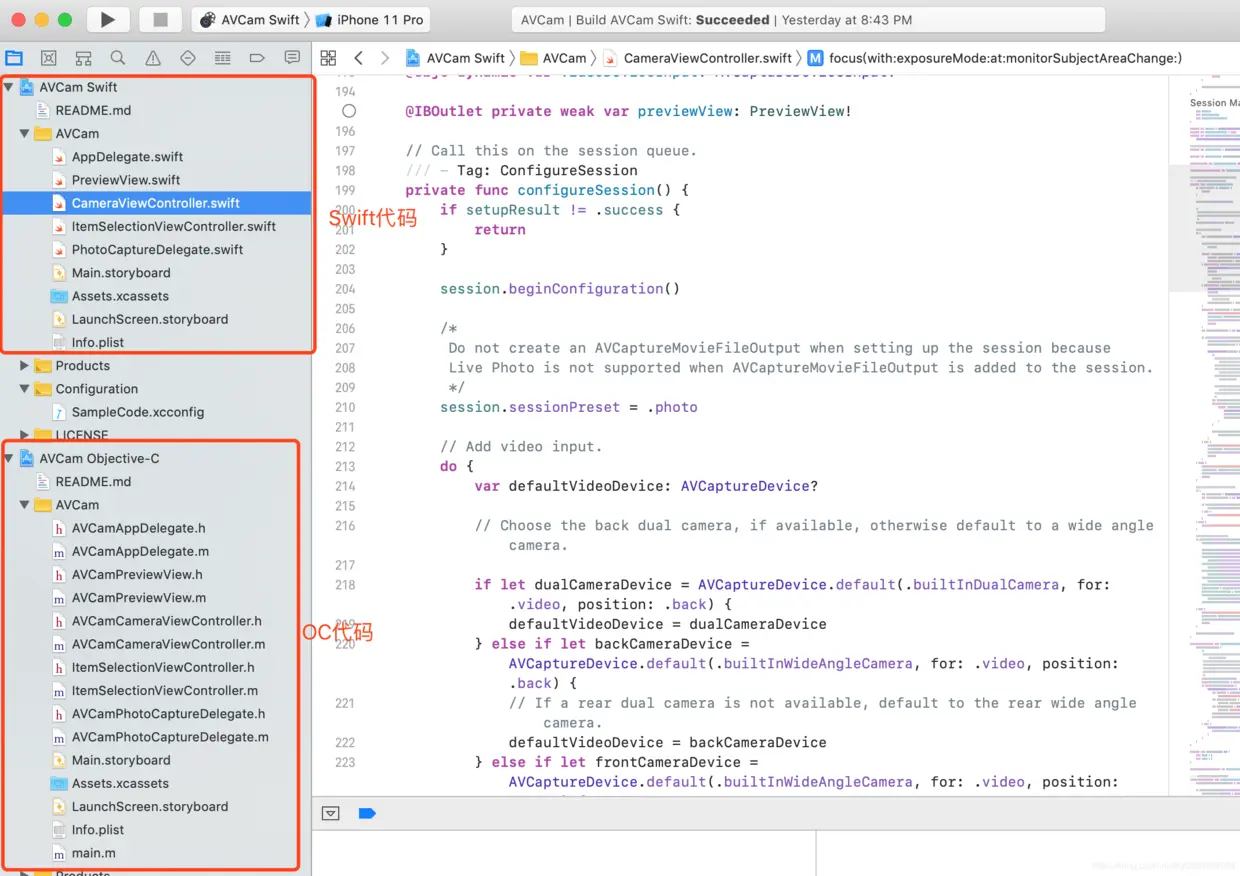Screen dimensions: 1240x876
Task: Show the Symbol navigator
Action: point(84,58)
